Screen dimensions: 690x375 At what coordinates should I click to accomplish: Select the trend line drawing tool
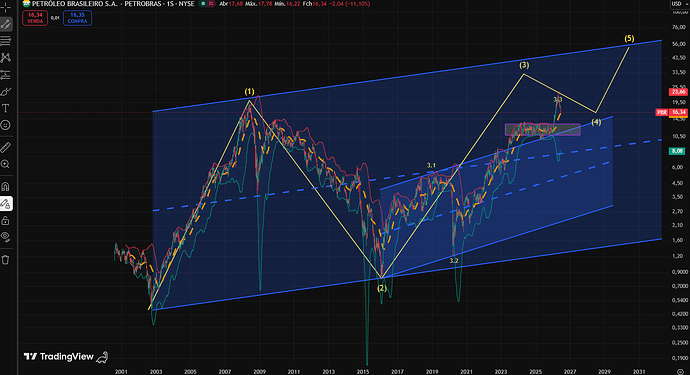[x=6, y=24]
